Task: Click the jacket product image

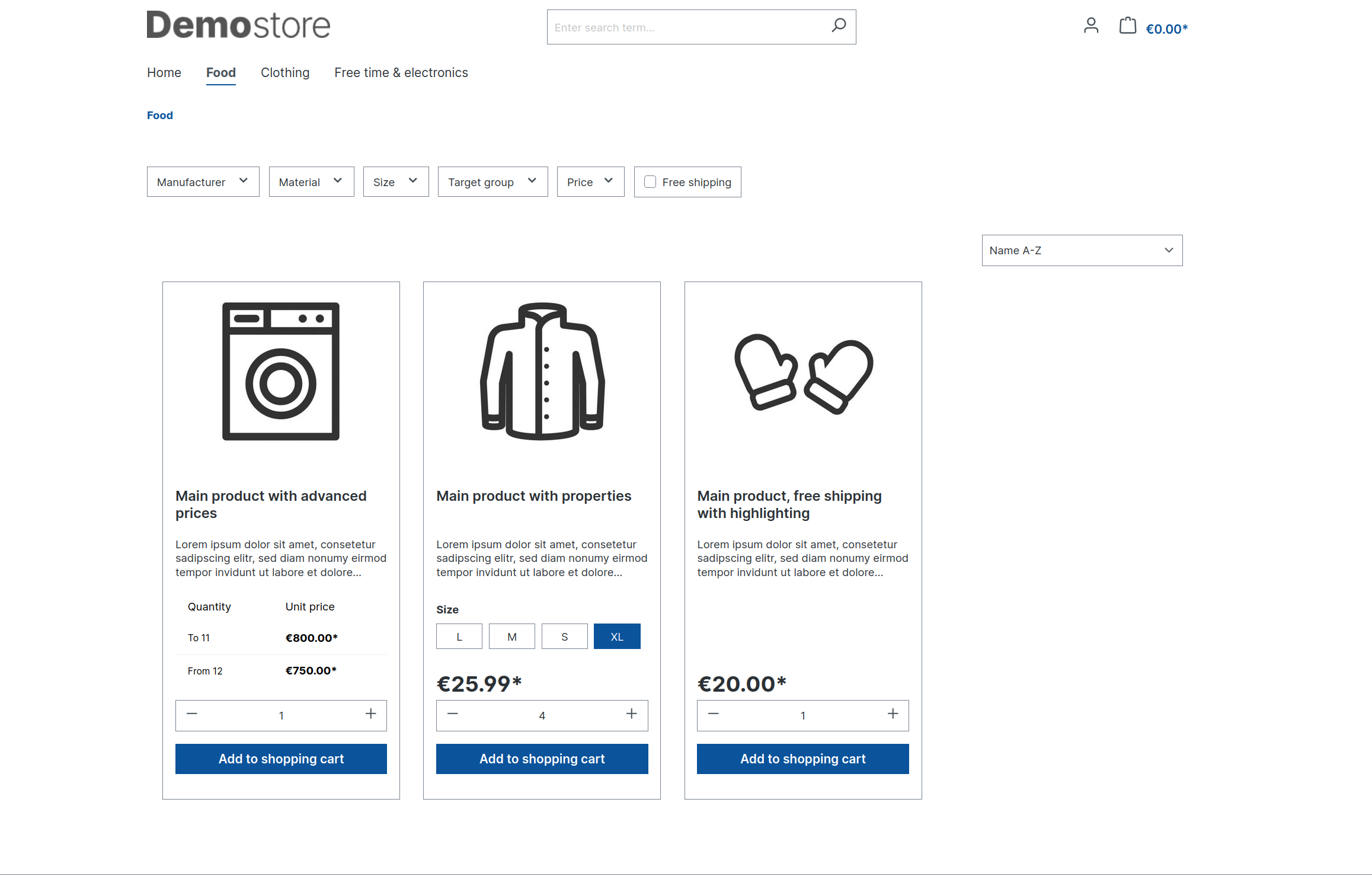Action: point(542,372)
